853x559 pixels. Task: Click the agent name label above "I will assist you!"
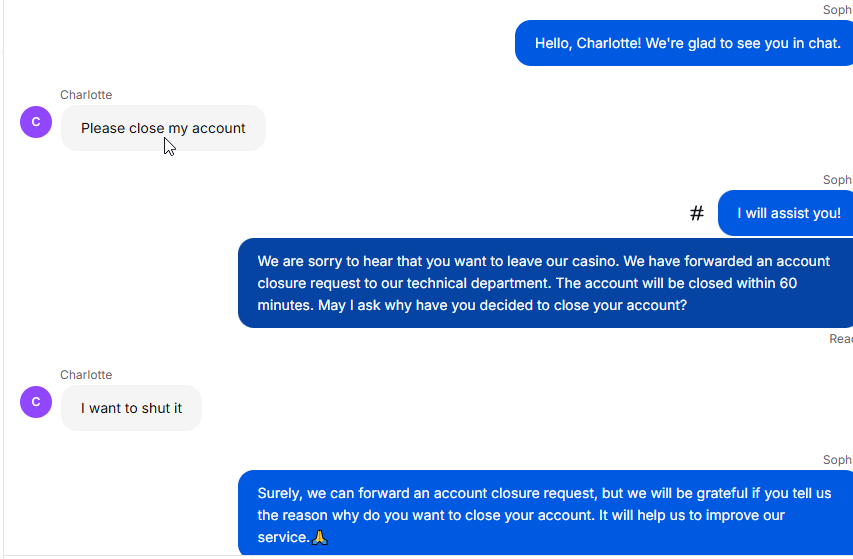click(838, 180)
